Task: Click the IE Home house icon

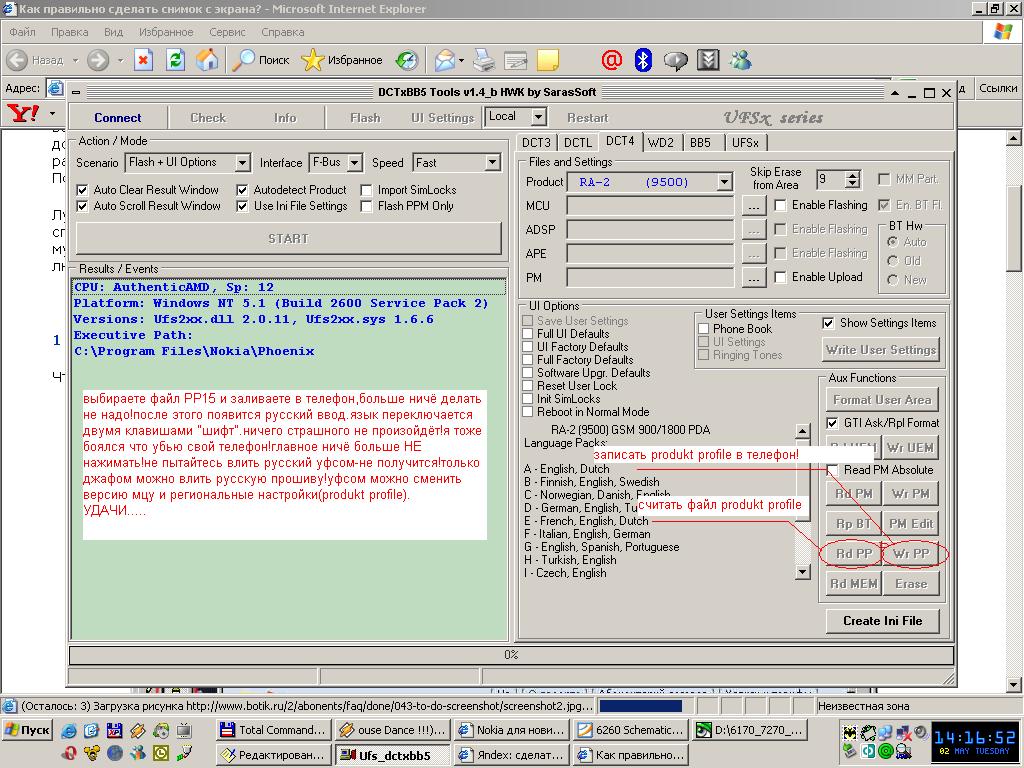Action: [208, 60]
